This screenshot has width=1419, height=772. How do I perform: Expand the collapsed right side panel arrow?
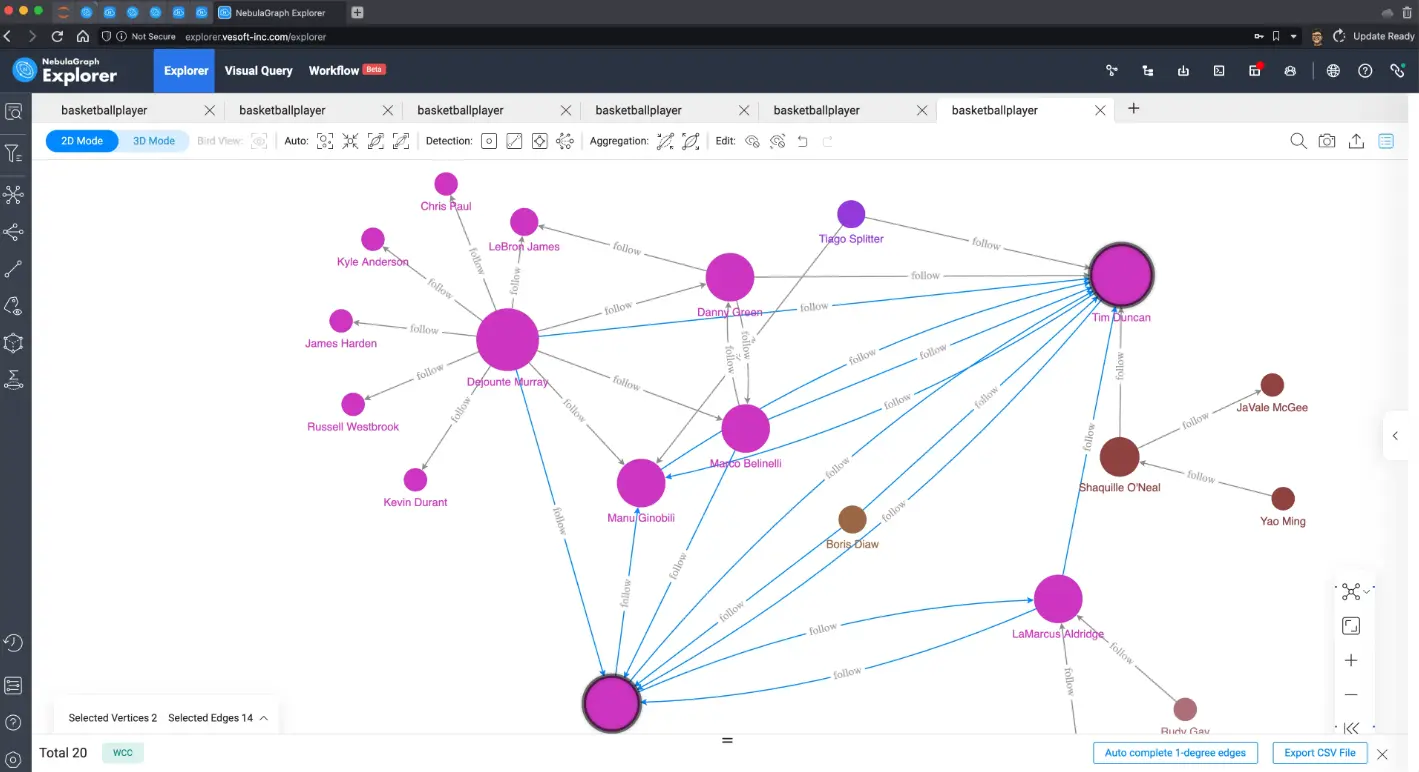click(x=1395, y=436)
